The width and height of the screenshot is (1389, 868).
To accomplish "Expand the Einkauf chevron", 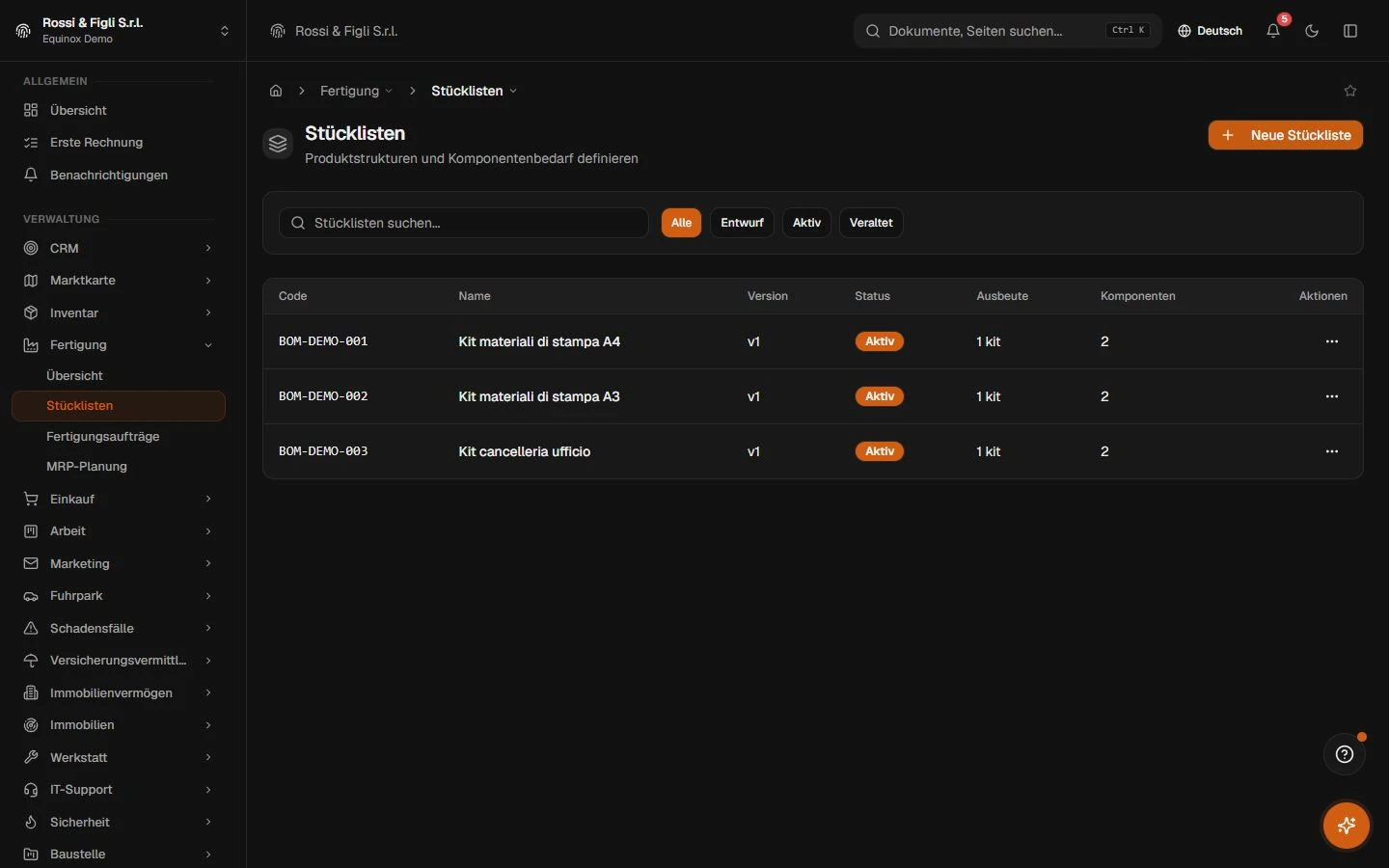I will (x=208, y=499).
